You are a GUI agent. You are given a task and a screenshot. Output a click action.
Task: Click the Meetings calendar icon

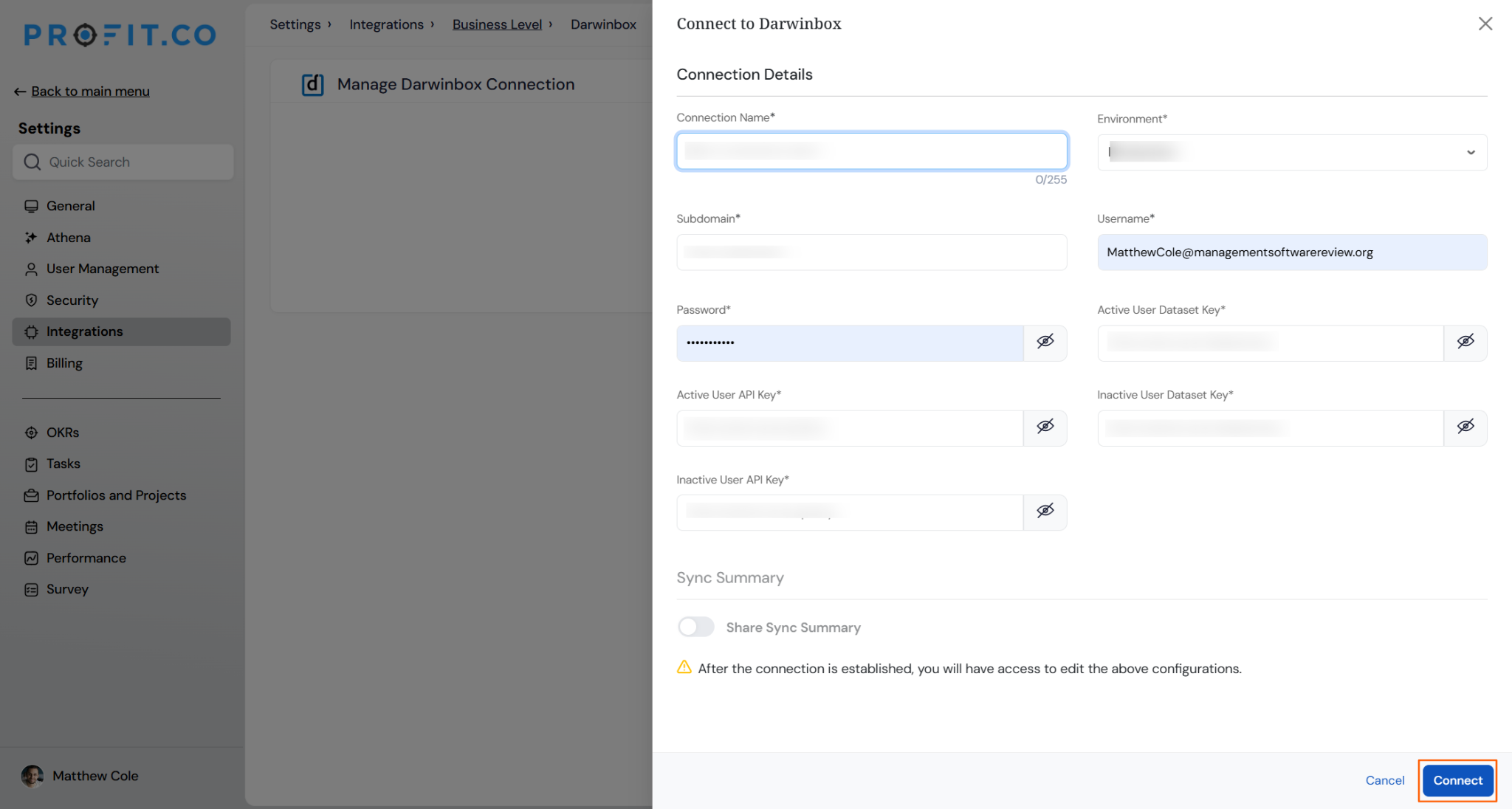31,527
